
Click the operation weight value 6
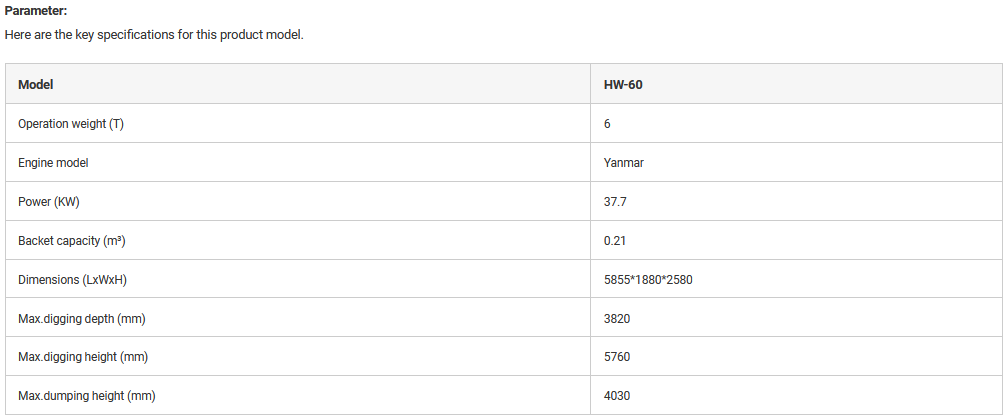pos(607,124)
